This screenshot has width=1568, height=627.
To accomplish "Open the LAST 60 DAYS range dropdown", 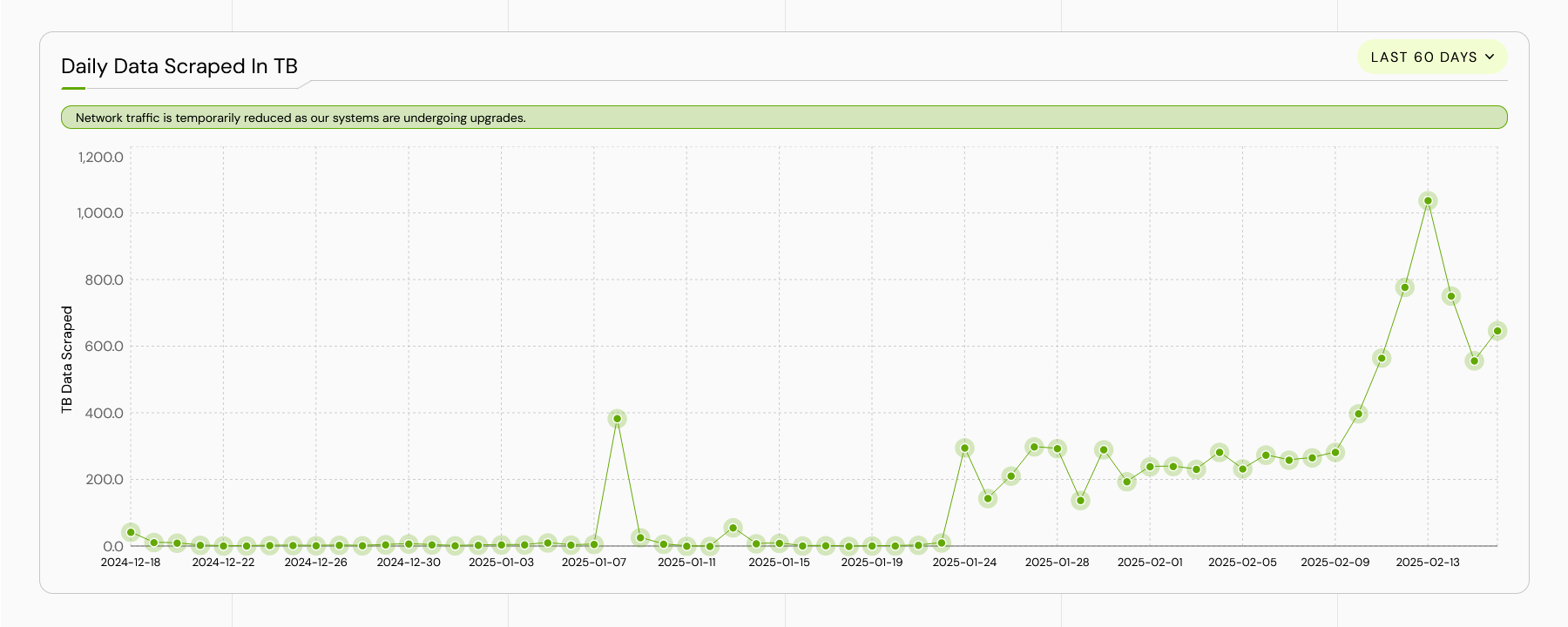I will click(1432, 57).
